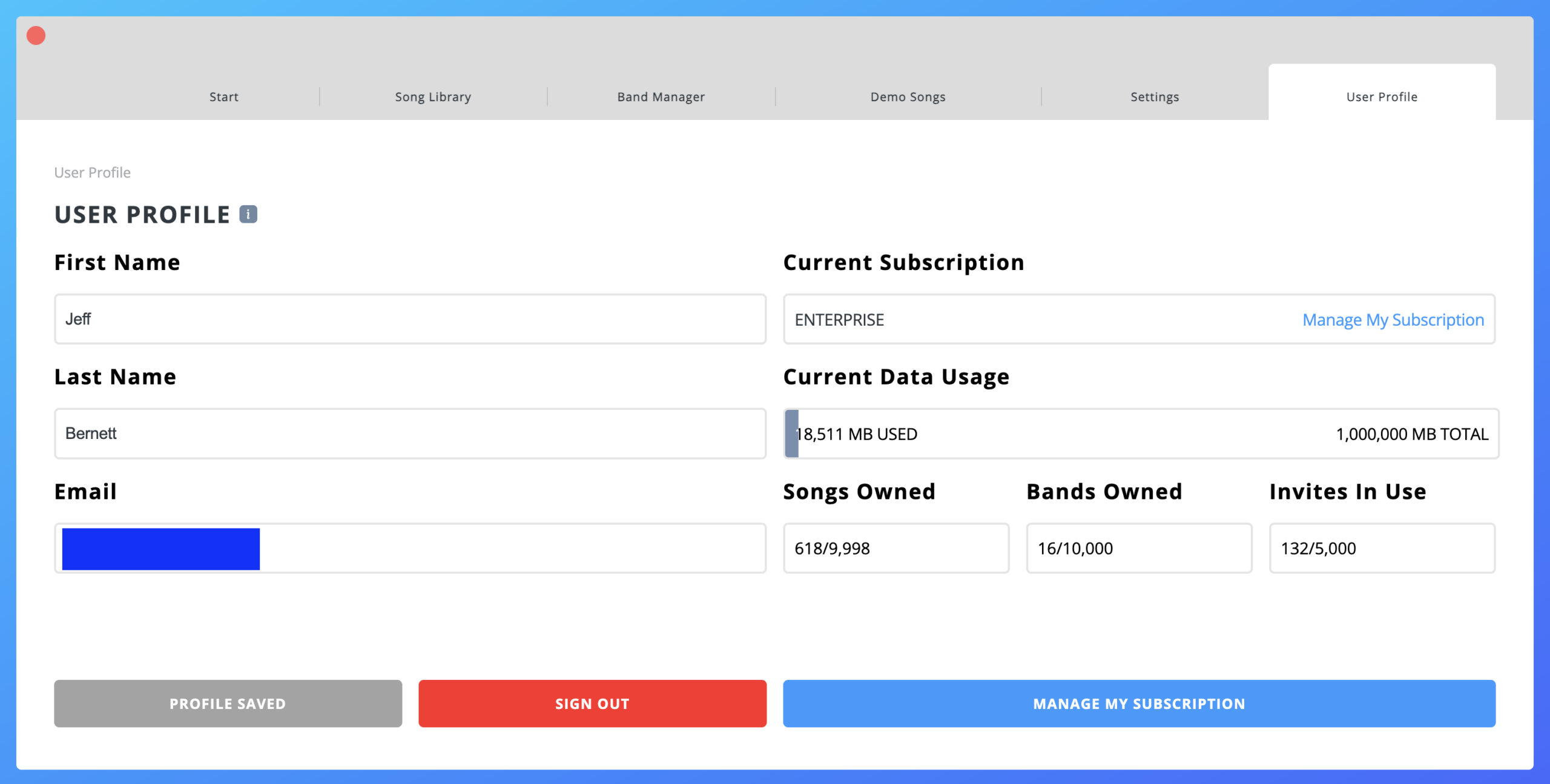Click the First Name field containing Jeff
The width and height of the screenshot is (1550, 784).
[x=410, y=319]
